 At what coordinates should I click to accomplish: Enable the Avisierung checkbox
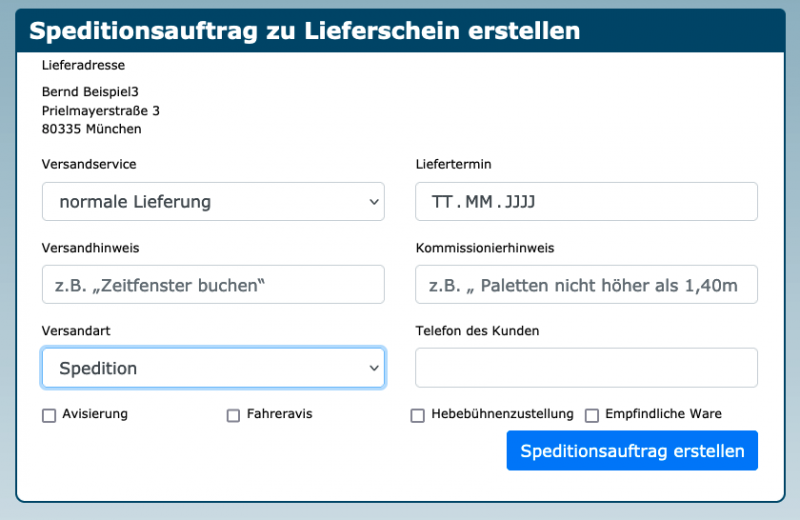[x=49, y=416]
